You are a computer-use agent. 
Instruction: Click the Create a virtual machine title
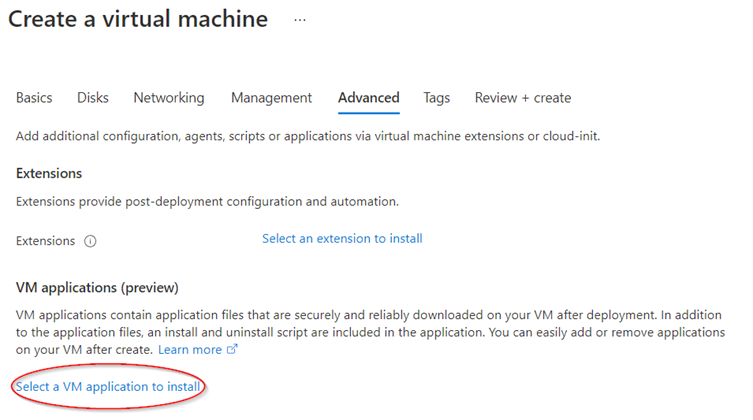point(138,19)
